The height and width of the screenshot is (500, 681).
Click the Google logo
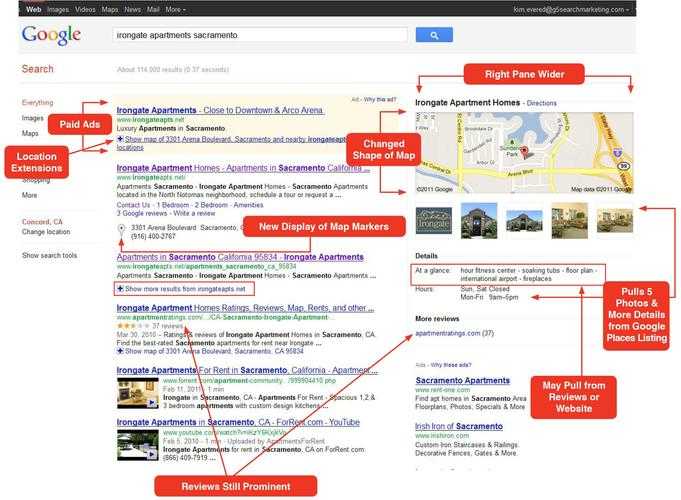pos(51,35)
